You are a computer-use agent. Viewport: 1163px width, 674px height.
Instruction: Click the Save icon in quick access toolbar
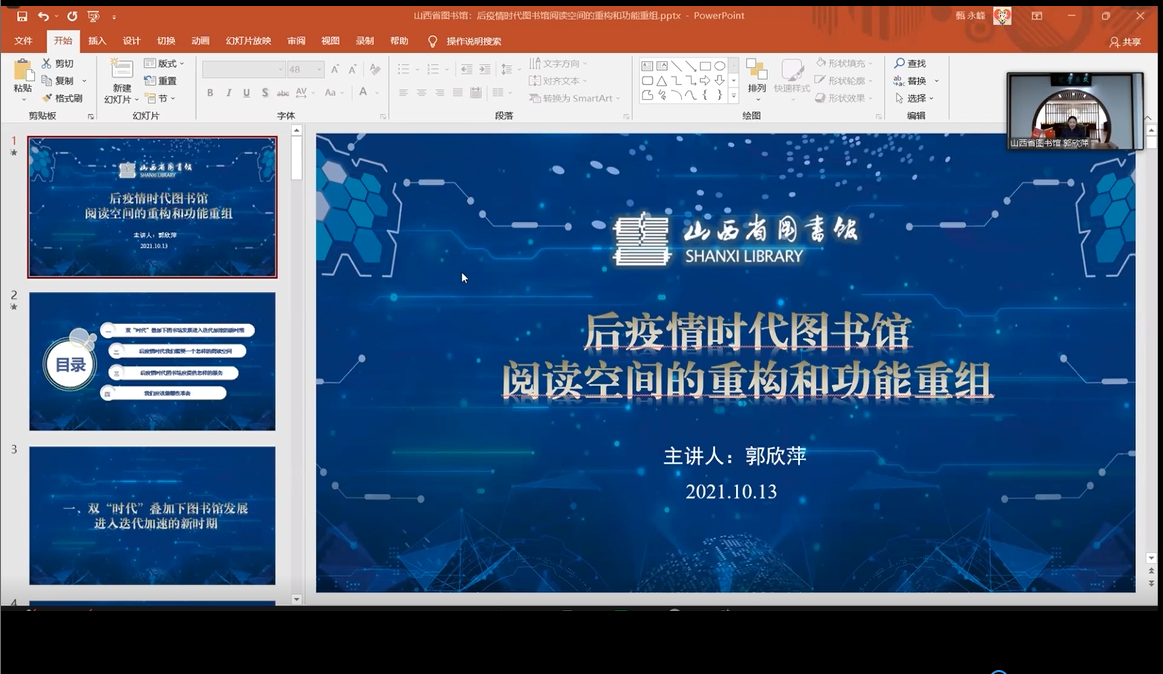pos(22,16)
